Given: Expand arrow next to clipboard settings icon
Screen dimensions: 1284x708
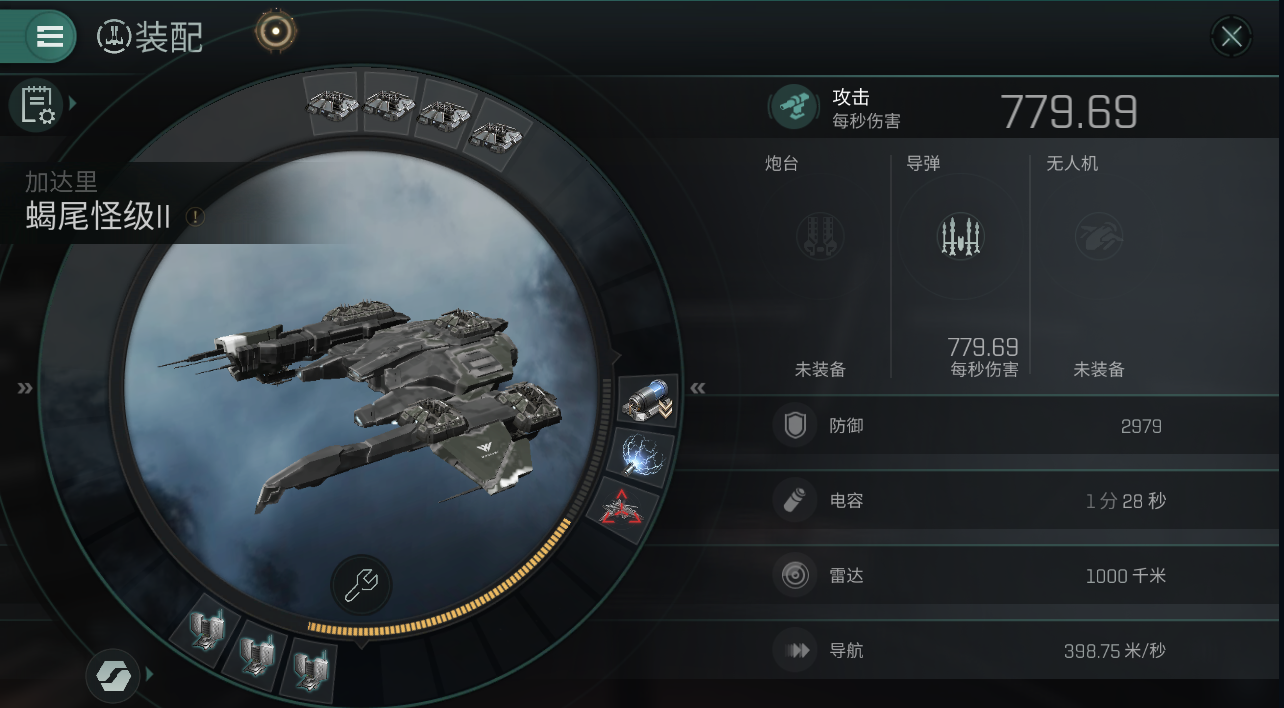Looking at the screenshot, I should pyautogui.click(x=73, y=103).
